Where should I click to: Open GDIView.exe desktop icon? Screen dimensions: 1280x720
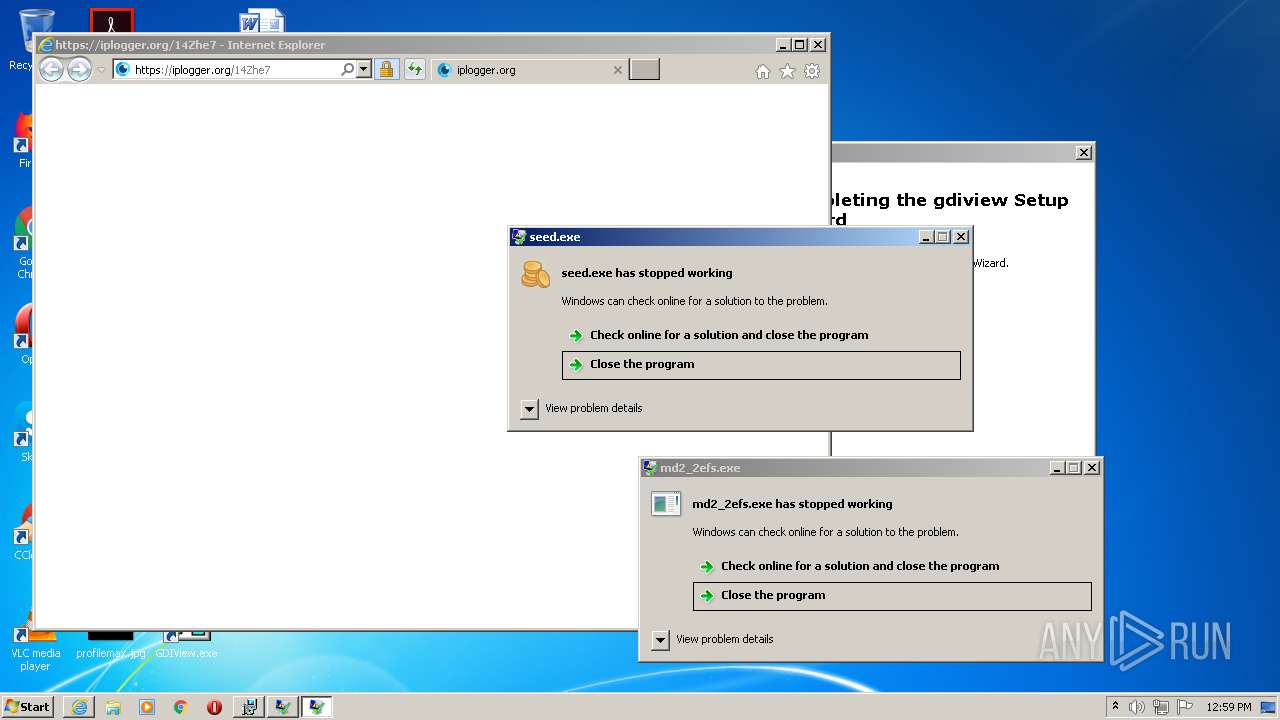(x=187, y=643)
